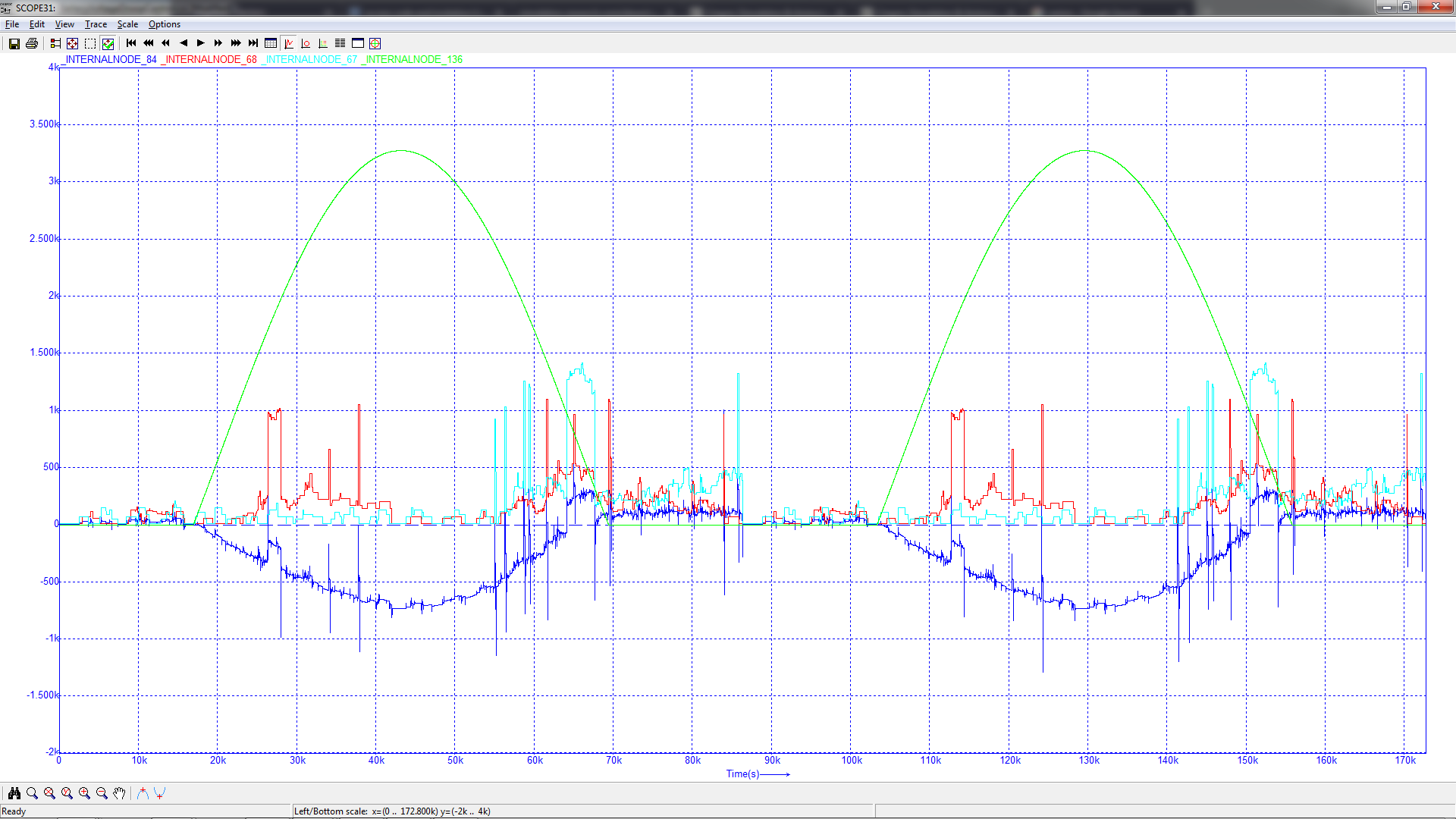The width and height of the screenshot is (1456, 819).
Task: Select the green _INTERNALNODE_136 trace label
Action: pos(412,59)
